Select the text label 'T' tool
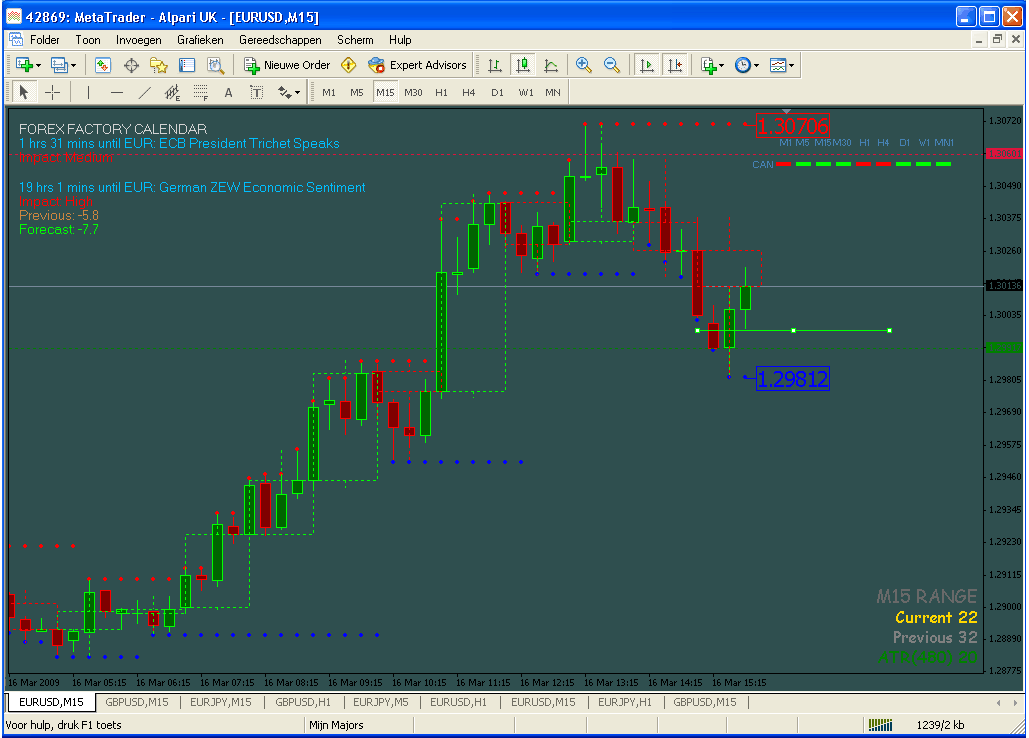This screenshot has width=1029, height=738. (x=257, y=92)
